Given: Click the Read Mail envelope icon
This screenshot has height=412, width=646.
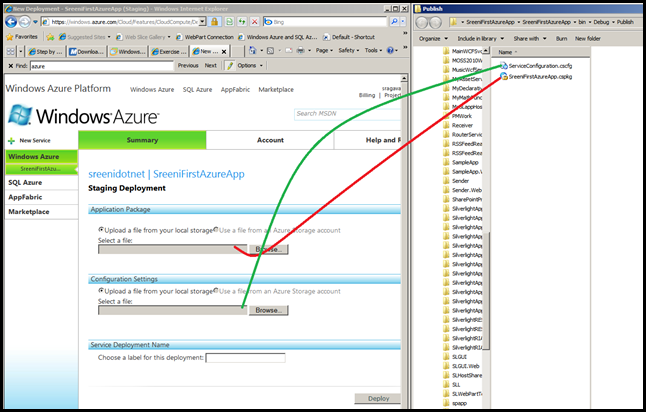Looking at the screenshot, I should pos(289,51).
